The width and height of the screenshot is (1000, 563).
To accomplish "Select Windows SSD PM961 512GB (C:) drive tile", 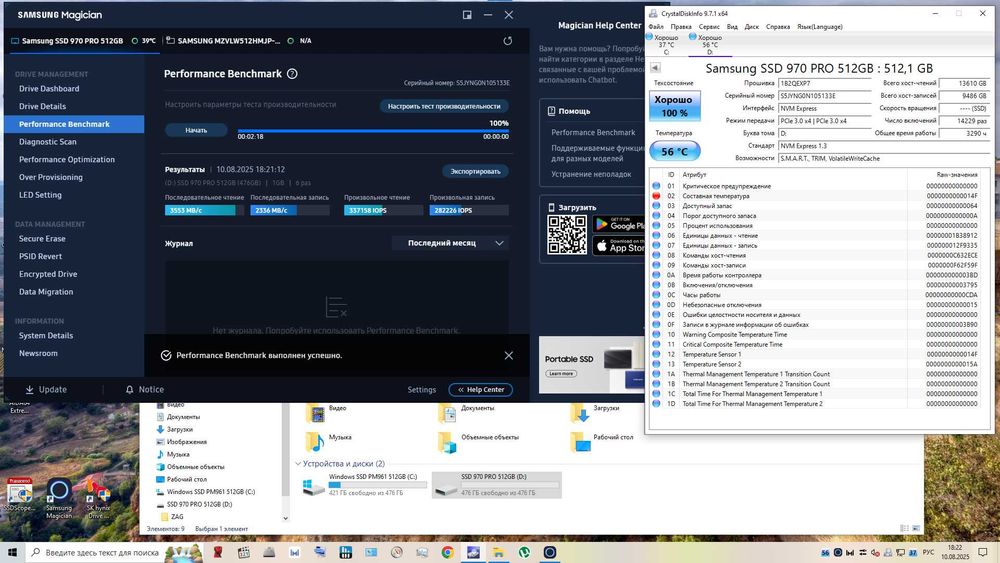I will click(x=364, y=485).
